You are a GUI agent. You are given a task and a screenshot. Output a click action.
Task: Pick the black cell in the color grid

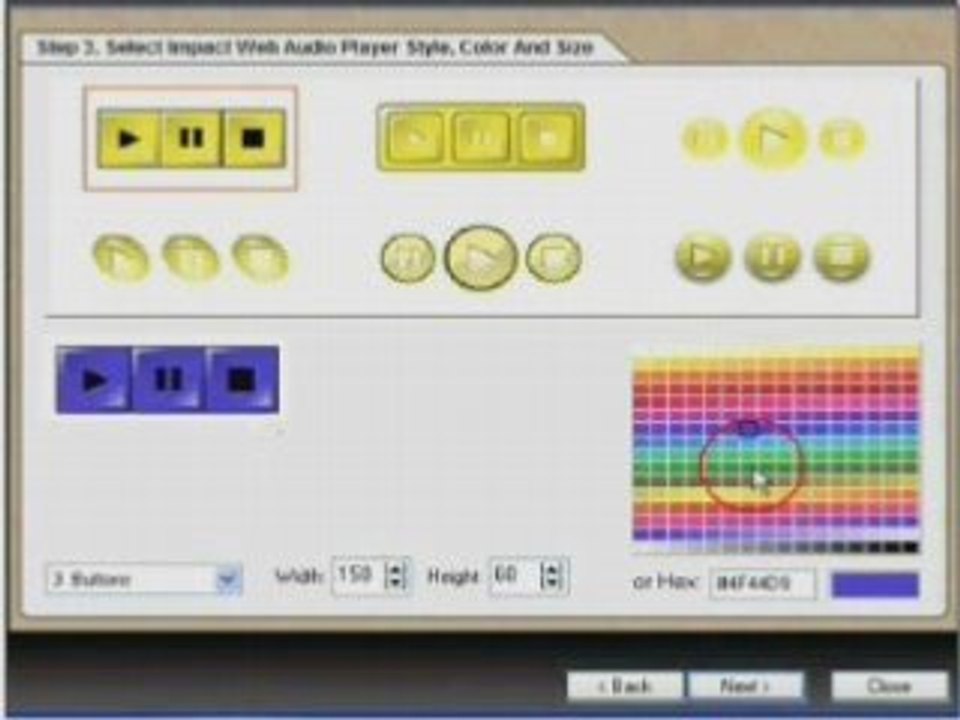(x=912, y=547)
